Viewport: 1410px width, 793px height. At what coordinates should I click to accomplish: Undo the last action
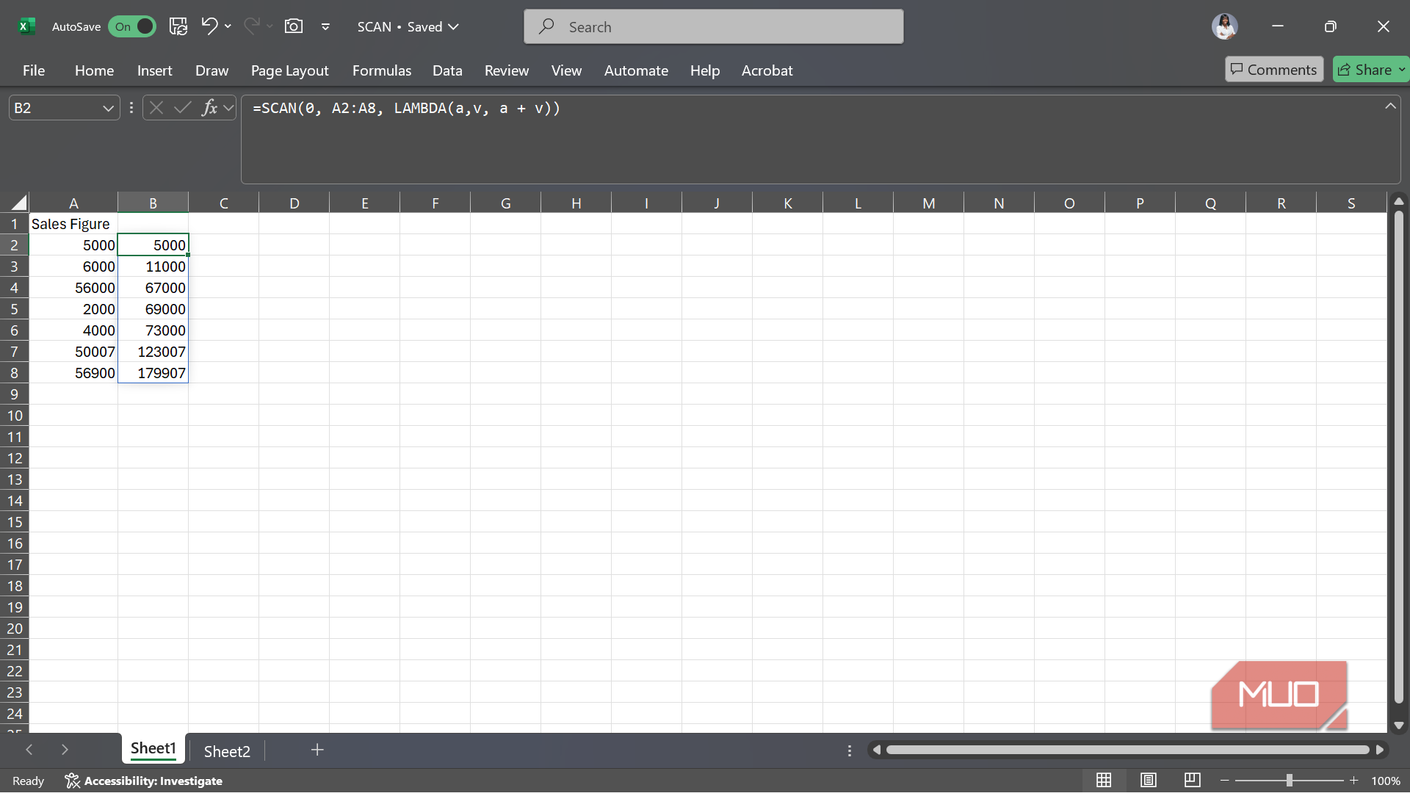[x=209, y=27]
